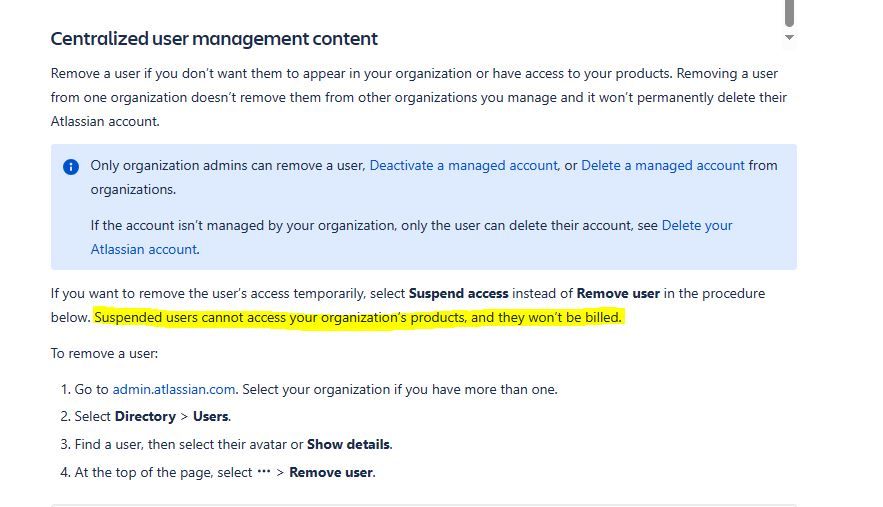Click bold Show details in step 3
The width and height of the screenshot is (883, 507).
point(348,444)
